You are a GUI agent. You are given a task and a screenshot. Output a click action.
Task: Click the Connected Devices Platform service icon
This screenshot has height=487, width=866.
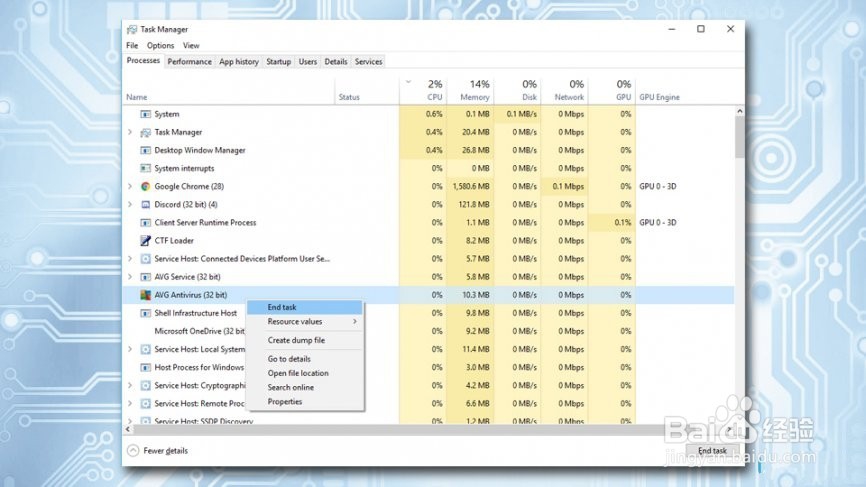tap(145, 259)
